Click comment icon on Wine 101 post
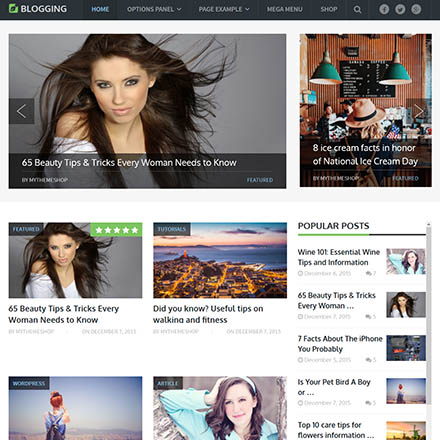Screen dimensions: 440x440 pos(368,273)
